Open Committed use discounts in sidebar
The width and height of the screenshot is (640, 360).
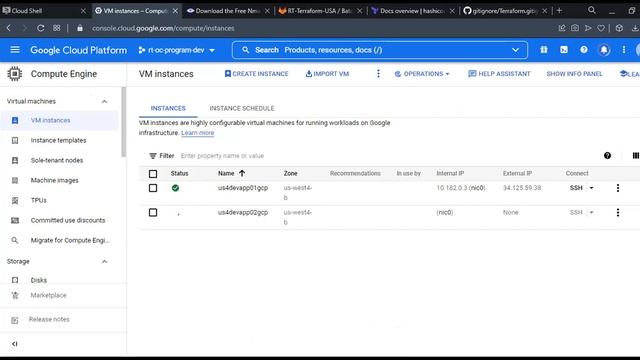[x=68, y=220]
